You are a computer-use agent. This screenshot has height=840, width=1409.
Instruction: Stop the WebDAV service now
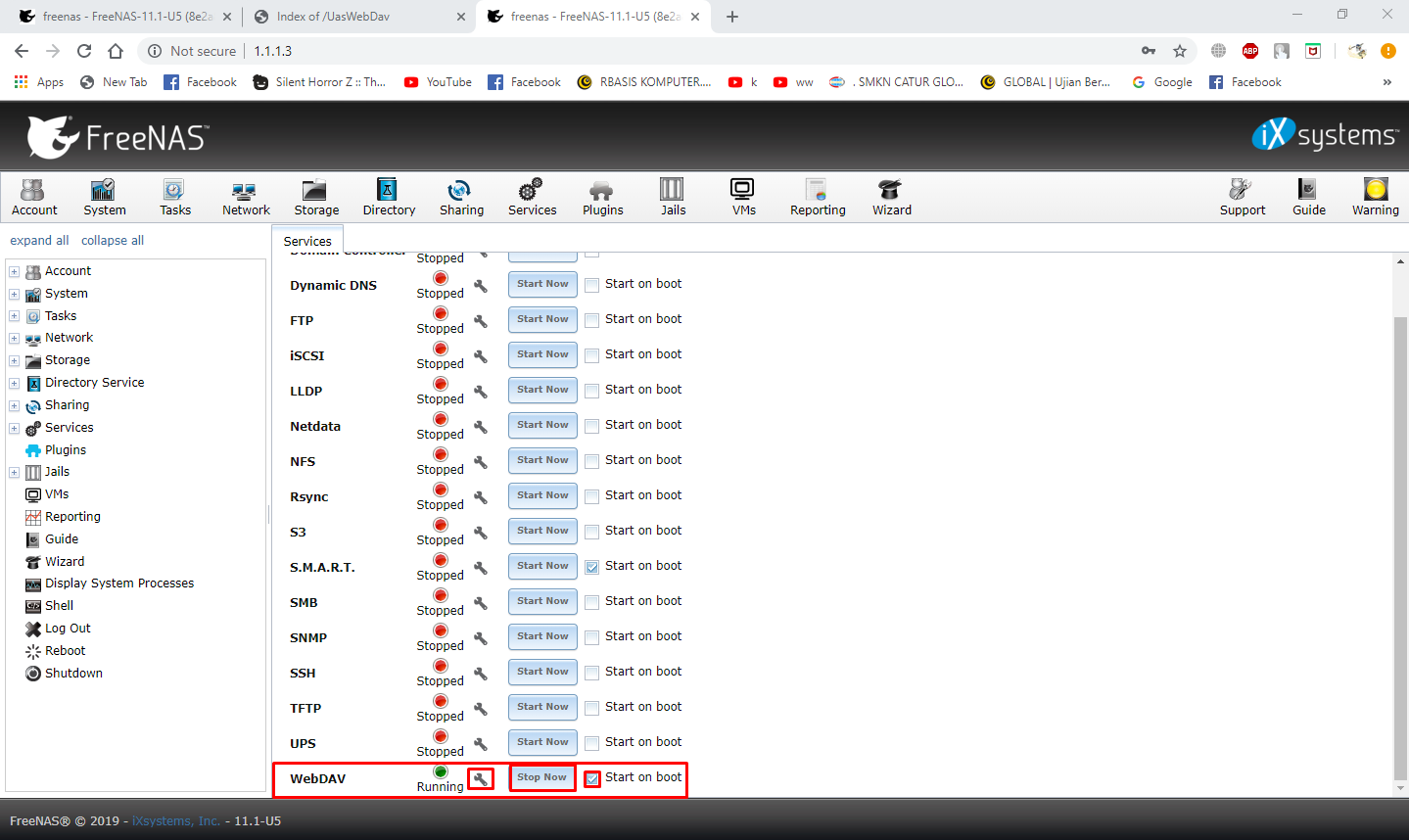click(x=542, y=778)
